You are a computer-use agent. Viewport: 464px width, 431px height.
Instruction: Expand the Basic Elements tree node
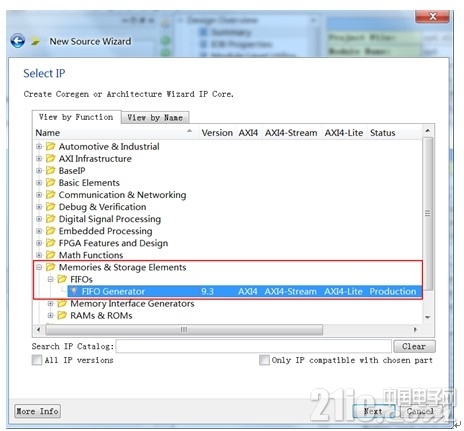coord(39,183)
